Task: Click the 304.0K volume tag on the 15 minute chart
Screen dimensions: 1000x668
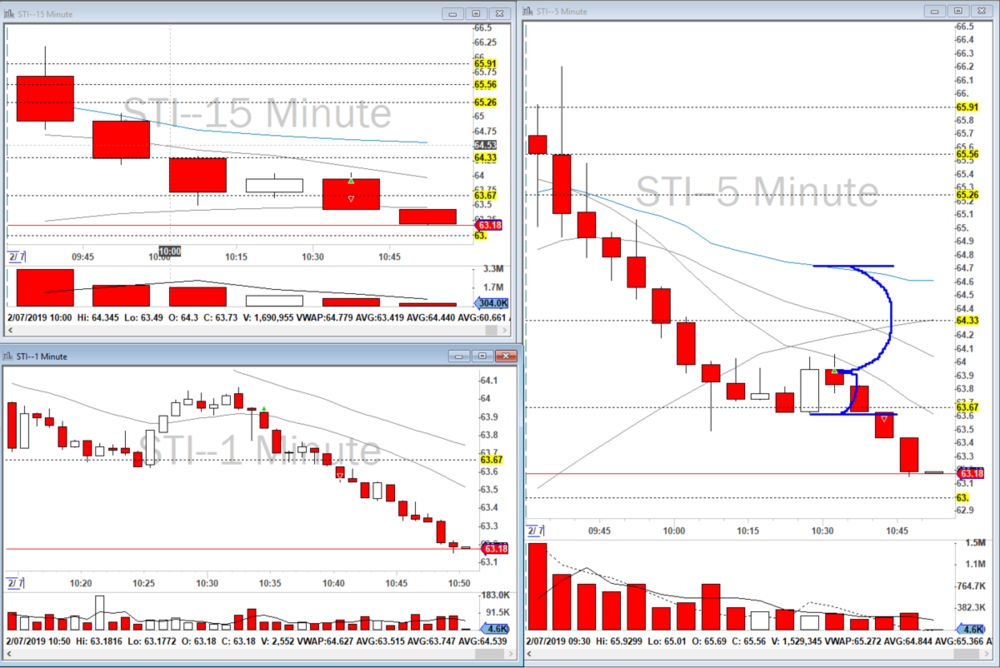Action: 492,302
